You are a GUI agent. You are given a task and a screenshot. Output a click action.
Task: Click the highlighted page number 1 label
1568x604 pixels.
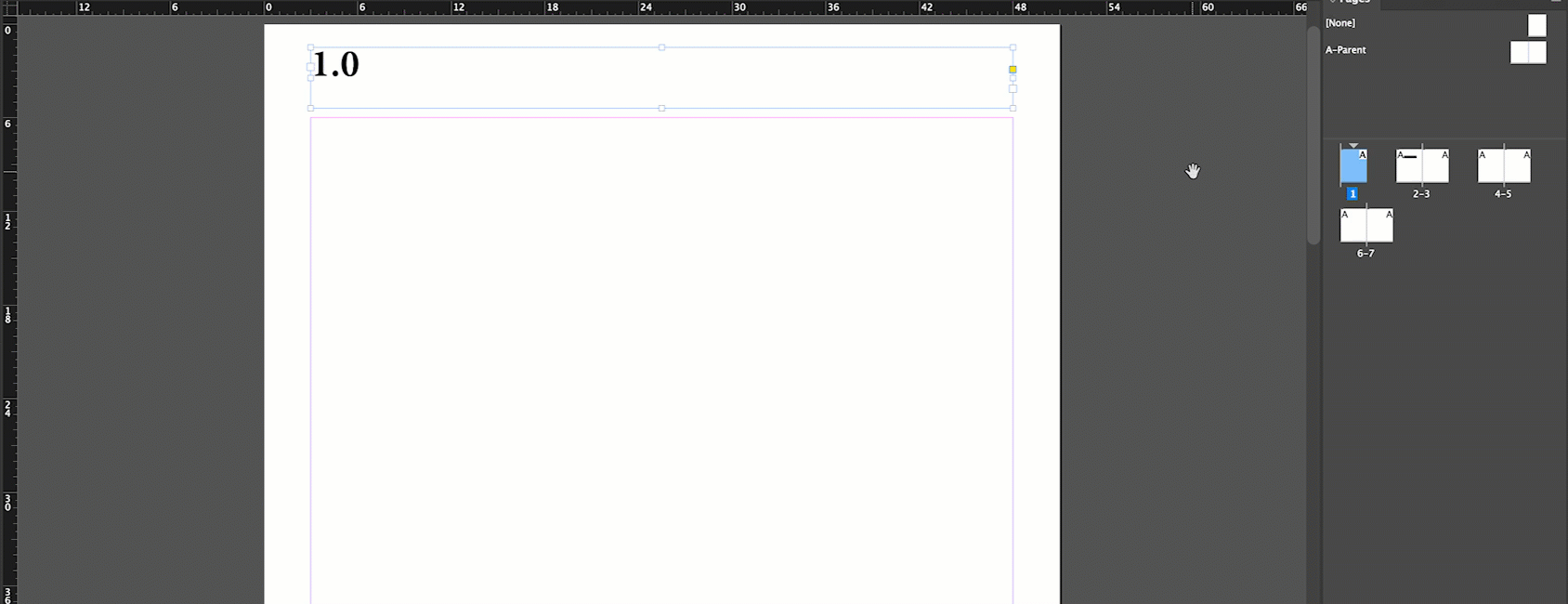tap(1352, 194)
